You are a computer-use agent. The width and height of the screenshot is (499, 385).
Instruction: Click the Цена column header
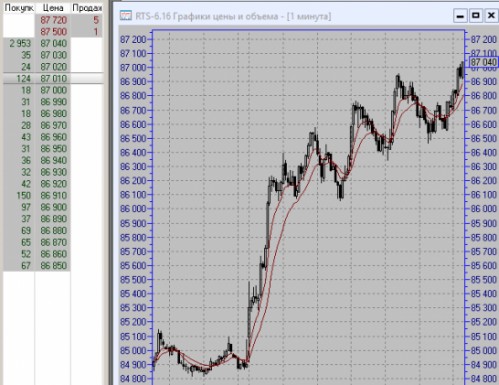(x=53, y=8)
